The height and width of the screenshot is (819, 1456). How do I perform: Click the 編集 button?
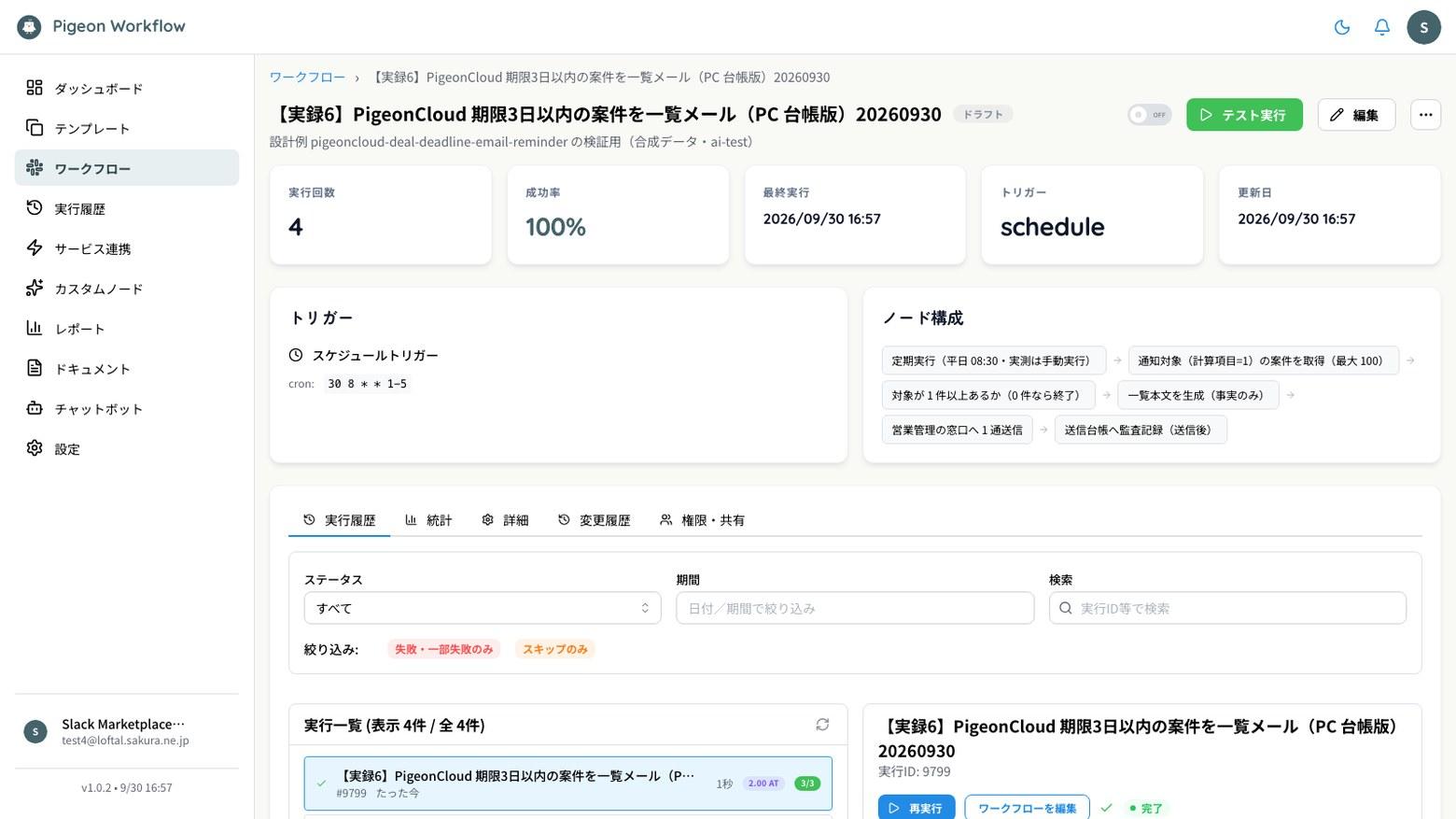pos(1356,115)
